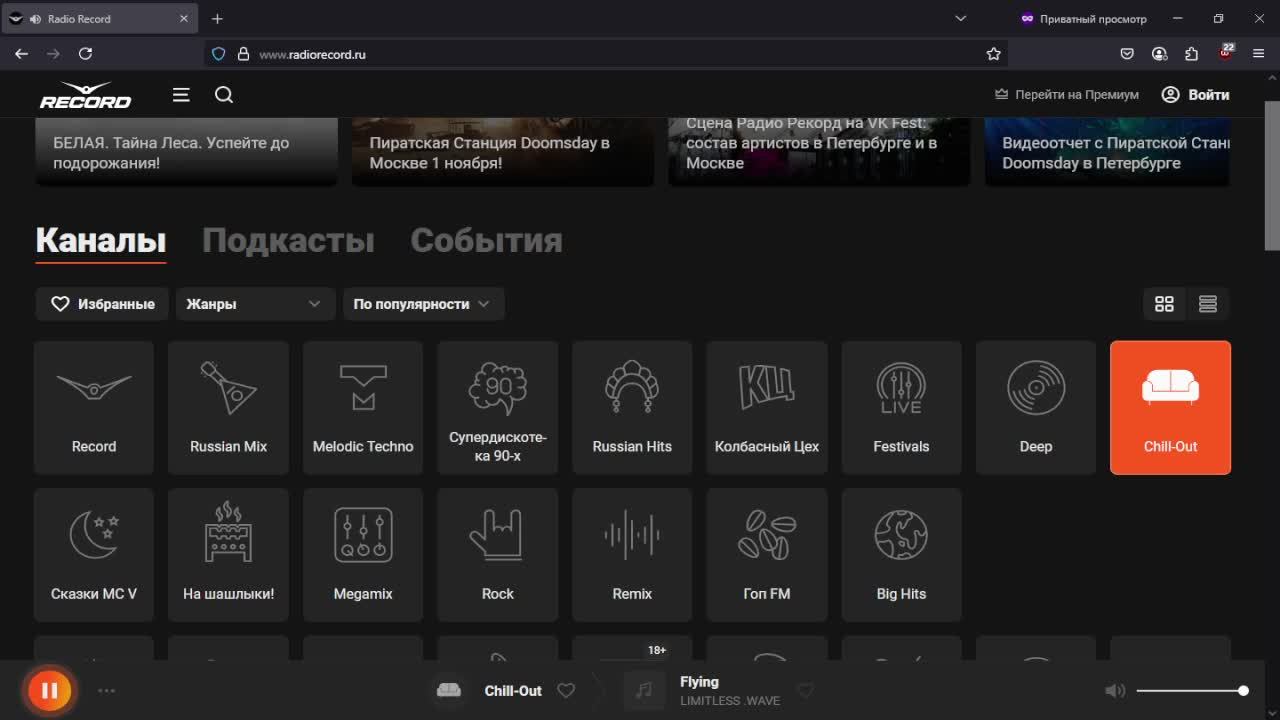Open Видеоотчет с Пиратской Станции card
The width and height of the screenshot is (1280, 720).
1108,152
